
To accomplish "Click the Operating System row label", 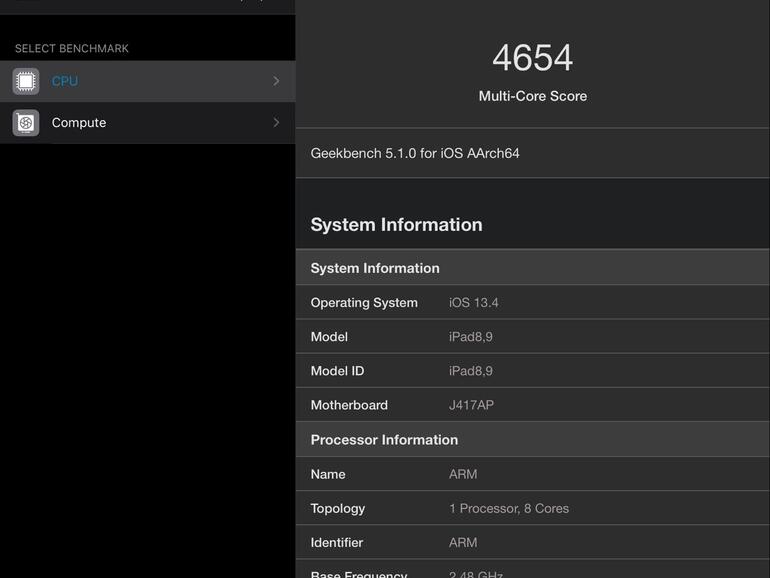I will pyautogui.click(x=364, y=303).
